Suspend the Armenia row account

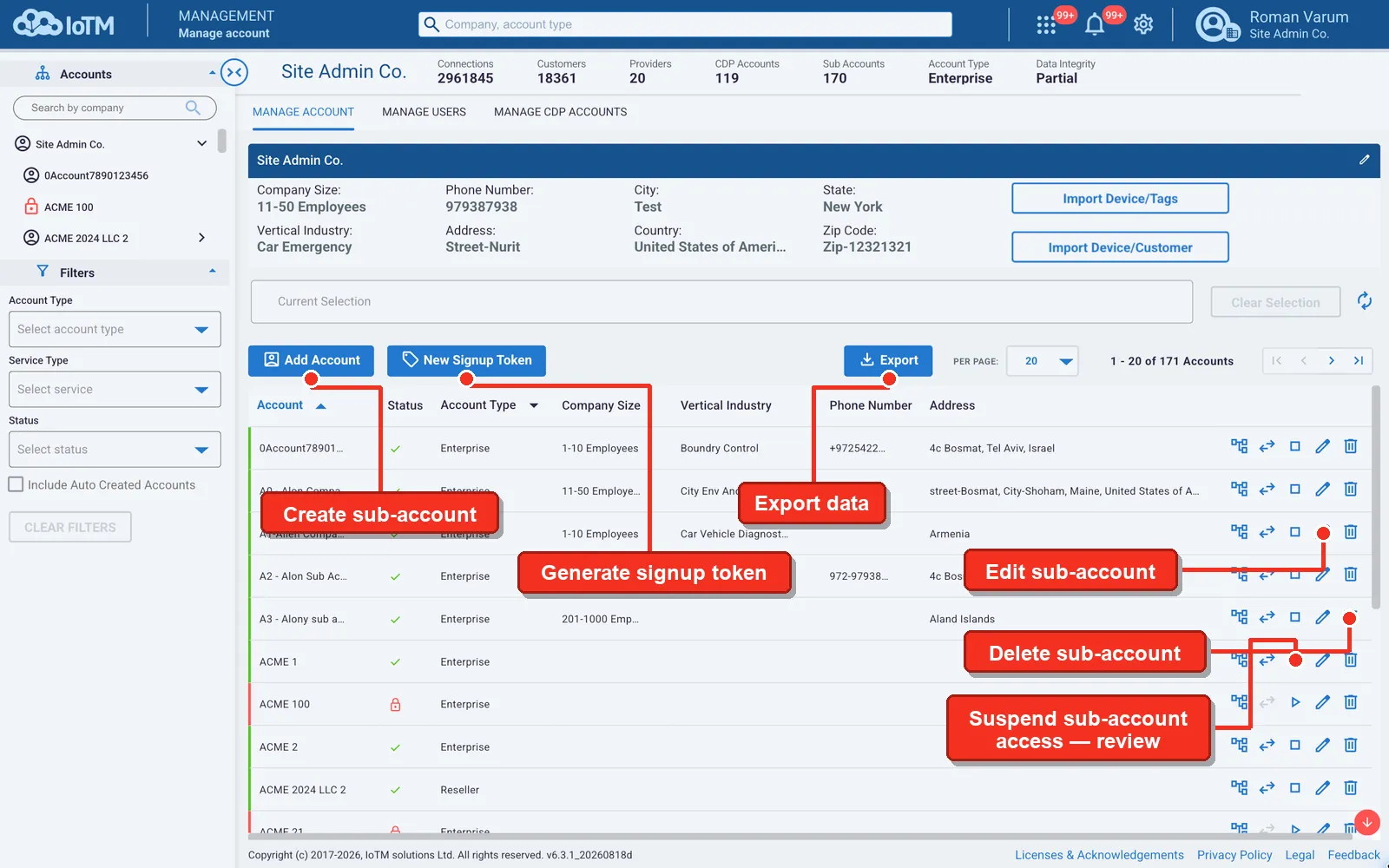1294,531
